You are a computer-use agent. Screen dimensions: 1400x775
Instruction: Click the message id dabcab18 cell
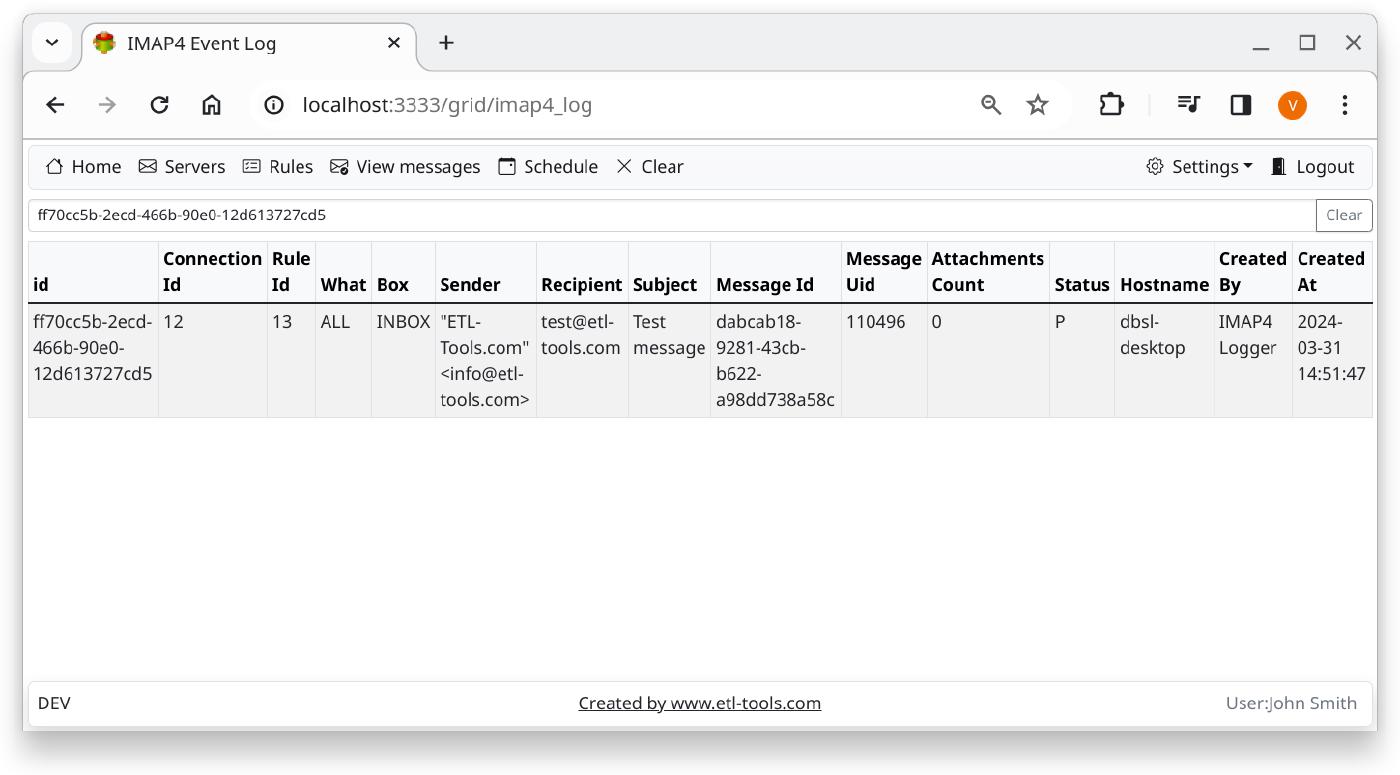click(775, 361)
